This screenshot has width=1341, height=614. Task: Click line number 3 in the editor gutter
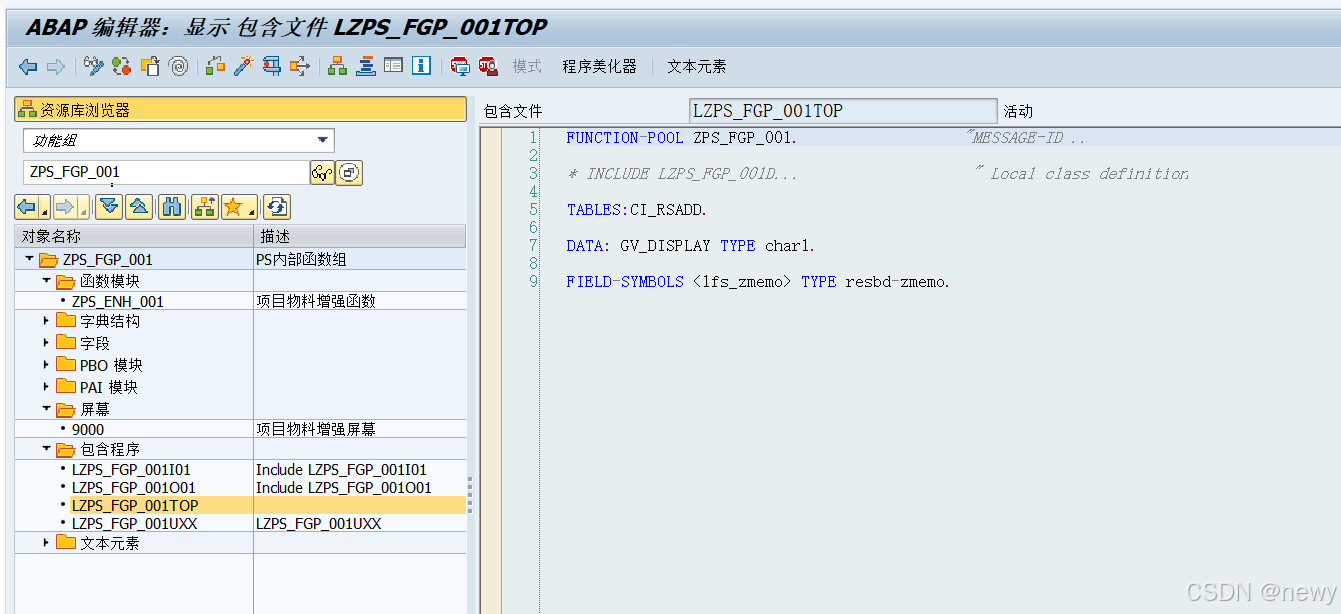pos(533,174)
